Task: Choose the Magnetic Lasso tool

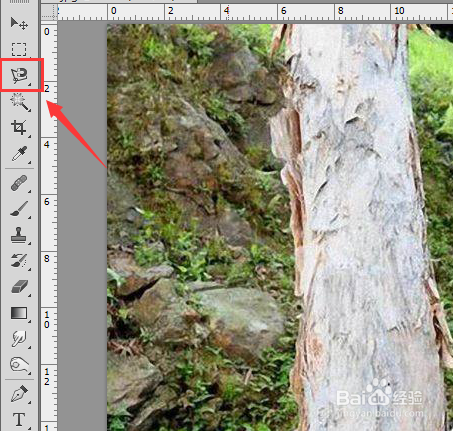Action: click(x=19, y=75)
